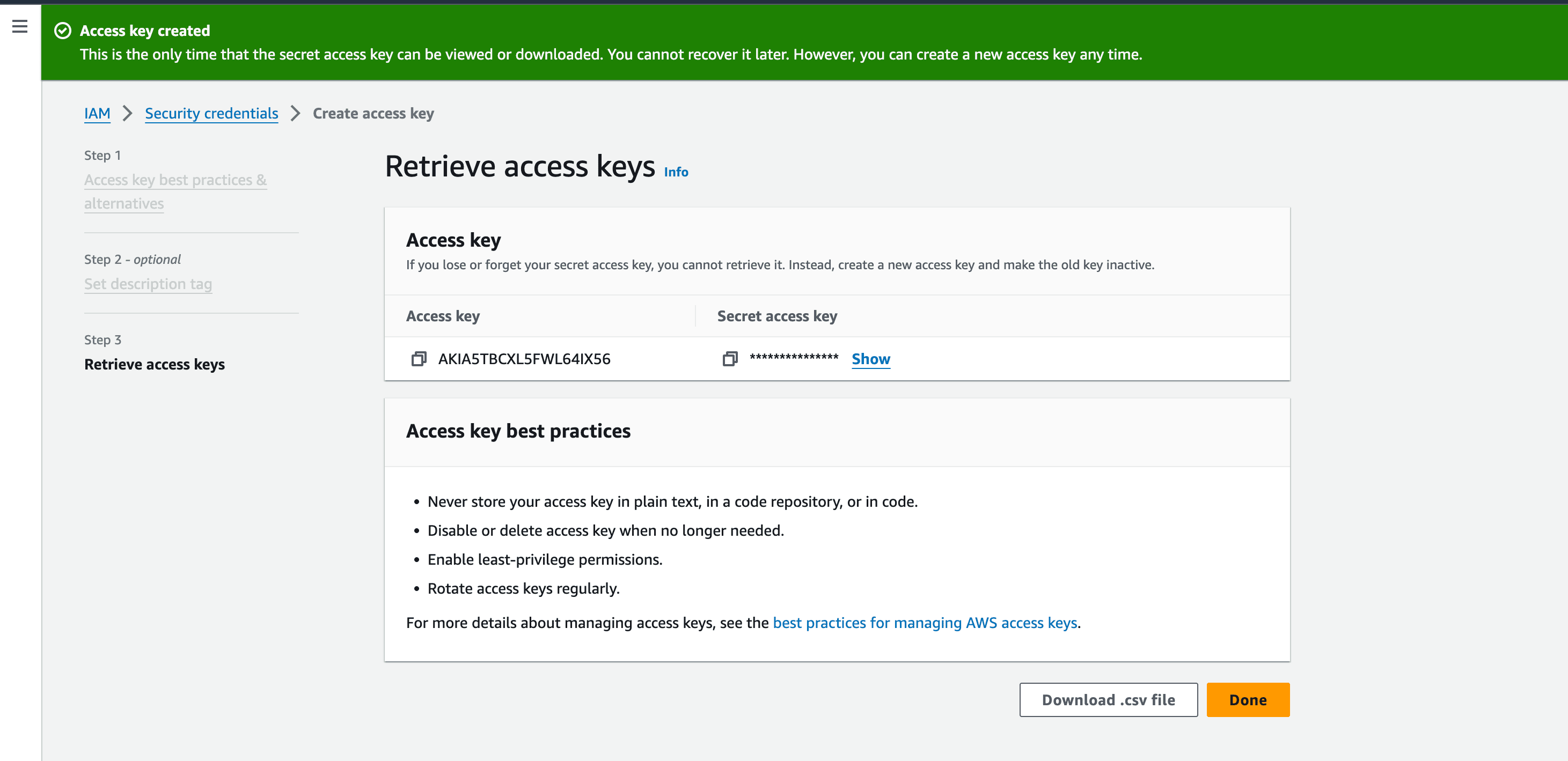Copy the secret access key
Screen dimensions: 1568x761
point(730,359)
